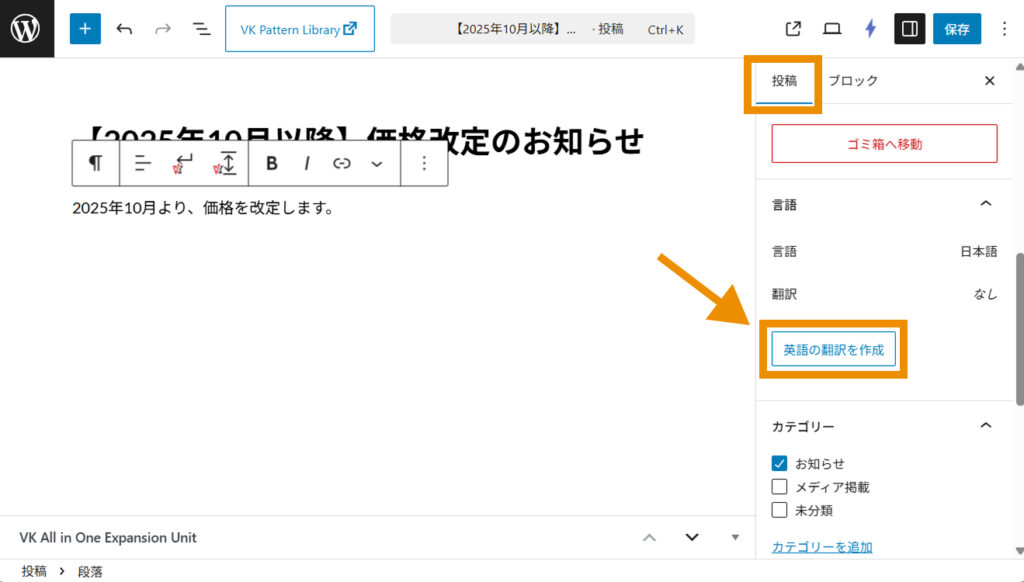Check the 未分類 category checkbox
The height and width of the screenshot is (582, 1024).
(x=780, y=510)
